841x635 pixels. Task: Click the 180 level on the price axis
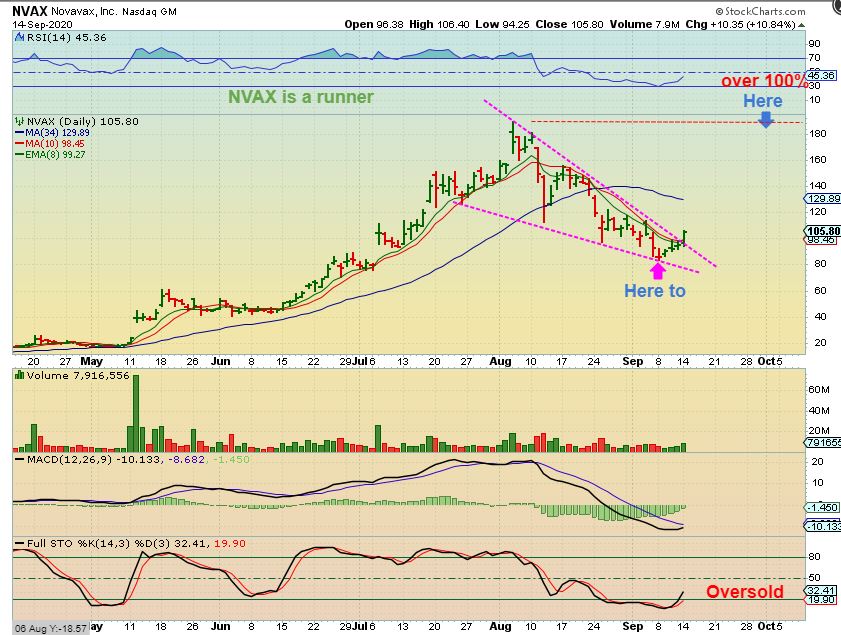point(817,134)
